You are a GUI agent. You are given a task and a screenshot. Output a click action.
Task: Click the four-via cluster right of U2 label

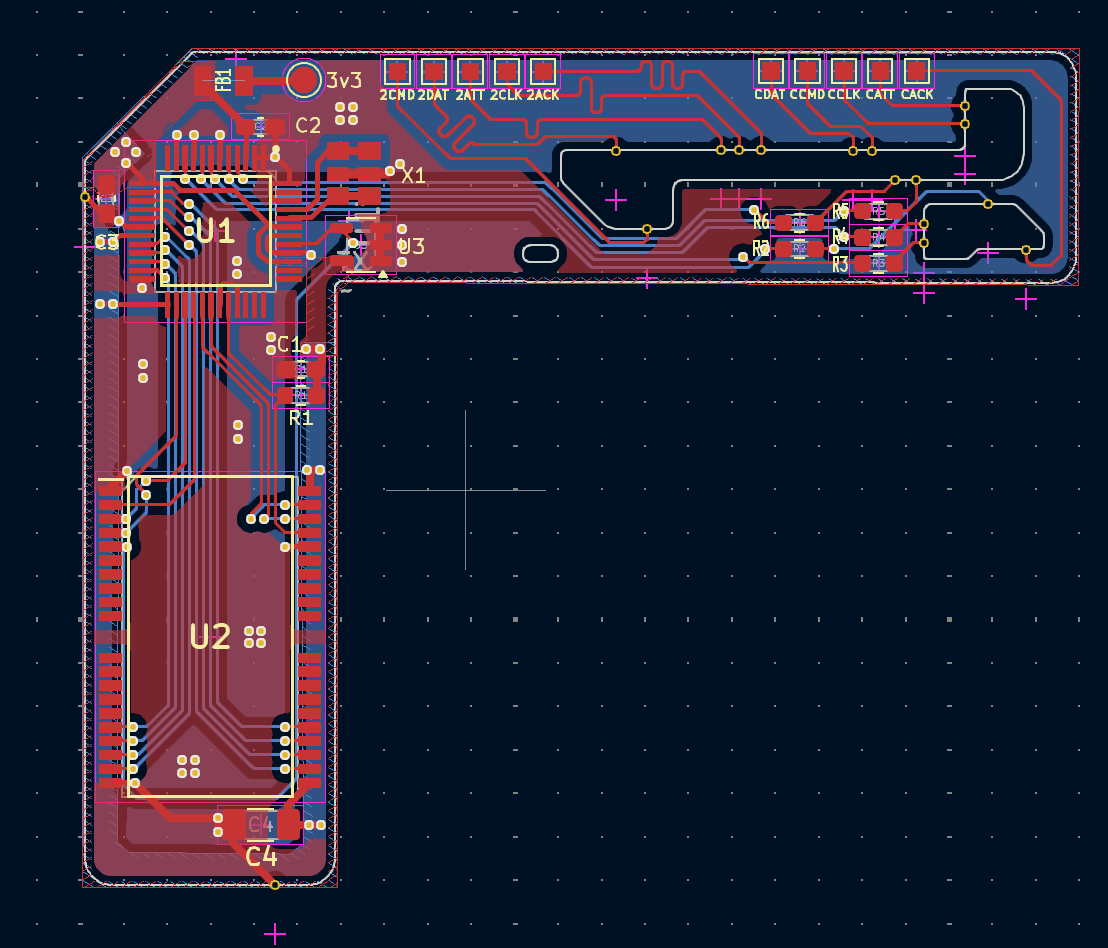tap(255, 637)
